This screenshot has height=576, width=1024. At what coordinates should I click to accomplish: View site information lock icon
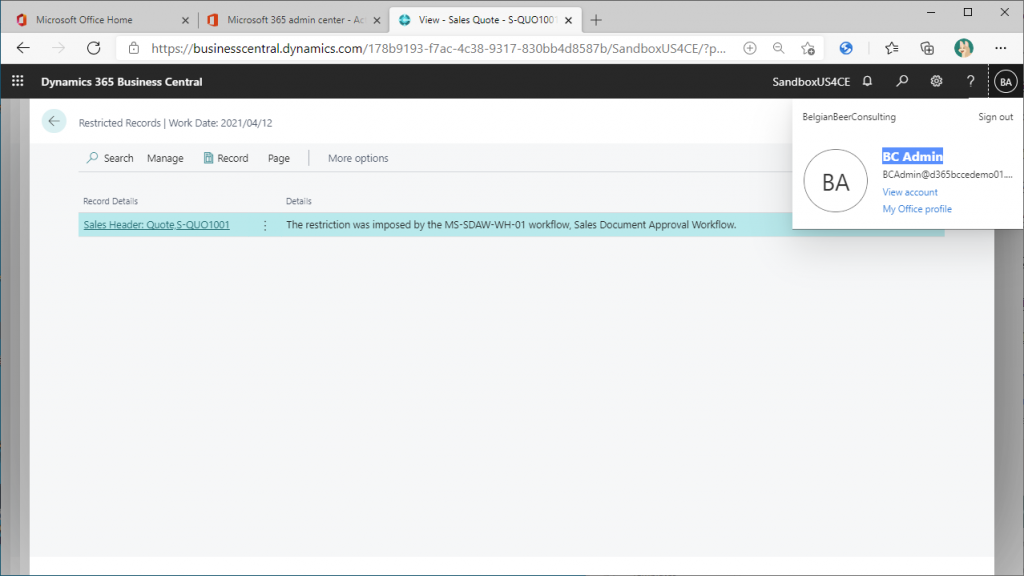point(134,48)
